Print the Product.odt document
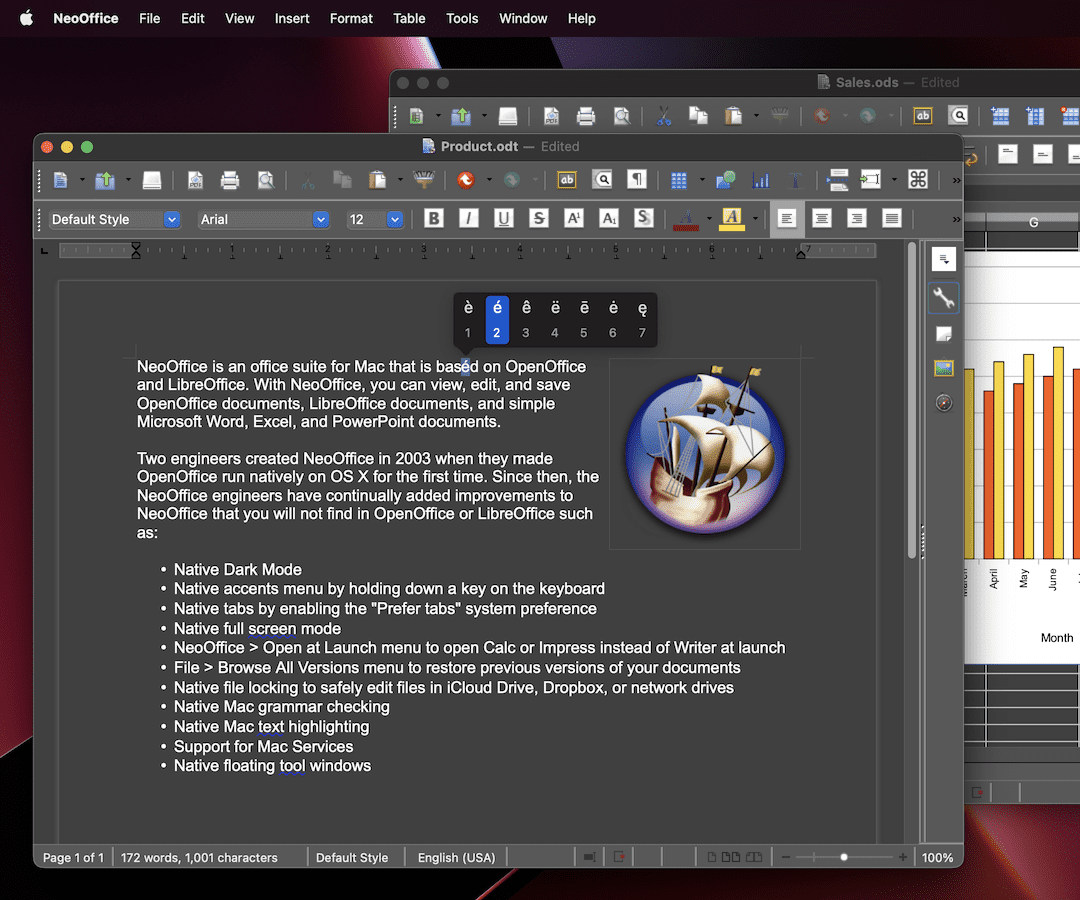 (230, 180)
